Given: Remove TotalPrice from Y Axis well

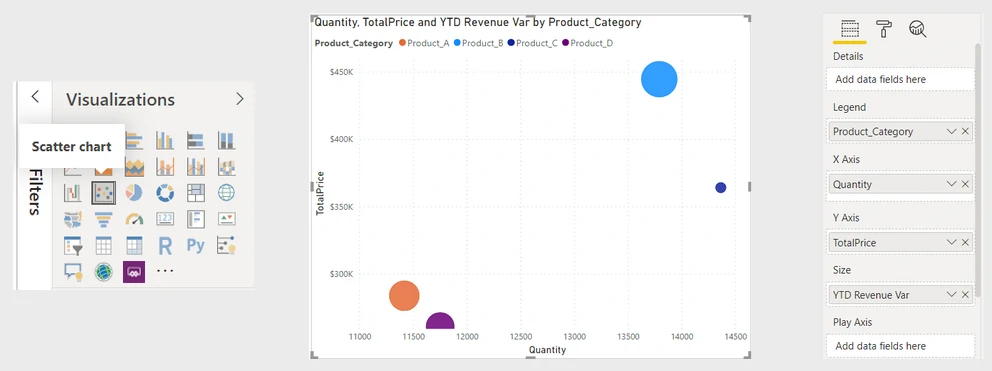Looking at the screenshot, I should (965, 242).
